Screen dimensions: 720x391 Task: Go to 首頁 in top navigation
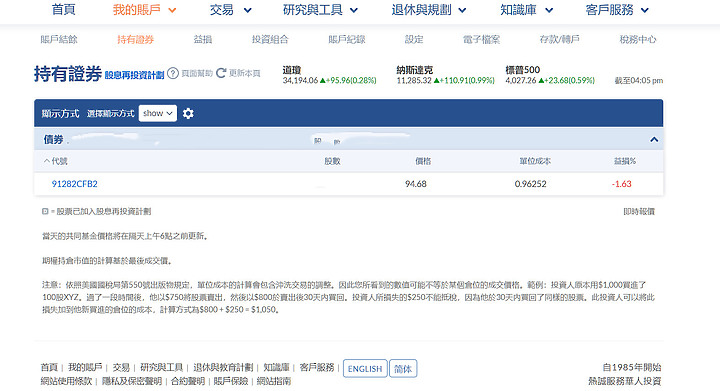pyautogui.click(x=63, y=10)
